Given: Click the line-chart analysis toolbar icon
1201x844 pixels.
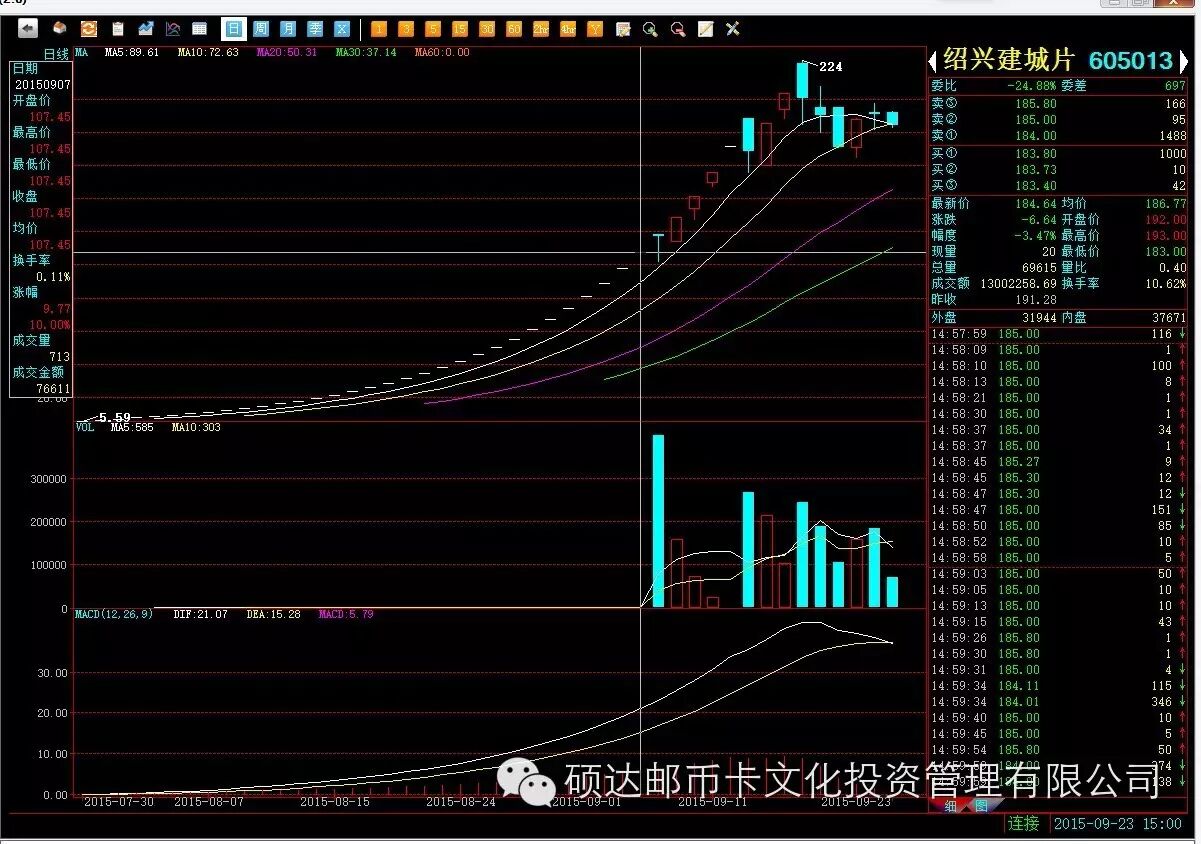Looking at the screenshot, I should (173, 29).
